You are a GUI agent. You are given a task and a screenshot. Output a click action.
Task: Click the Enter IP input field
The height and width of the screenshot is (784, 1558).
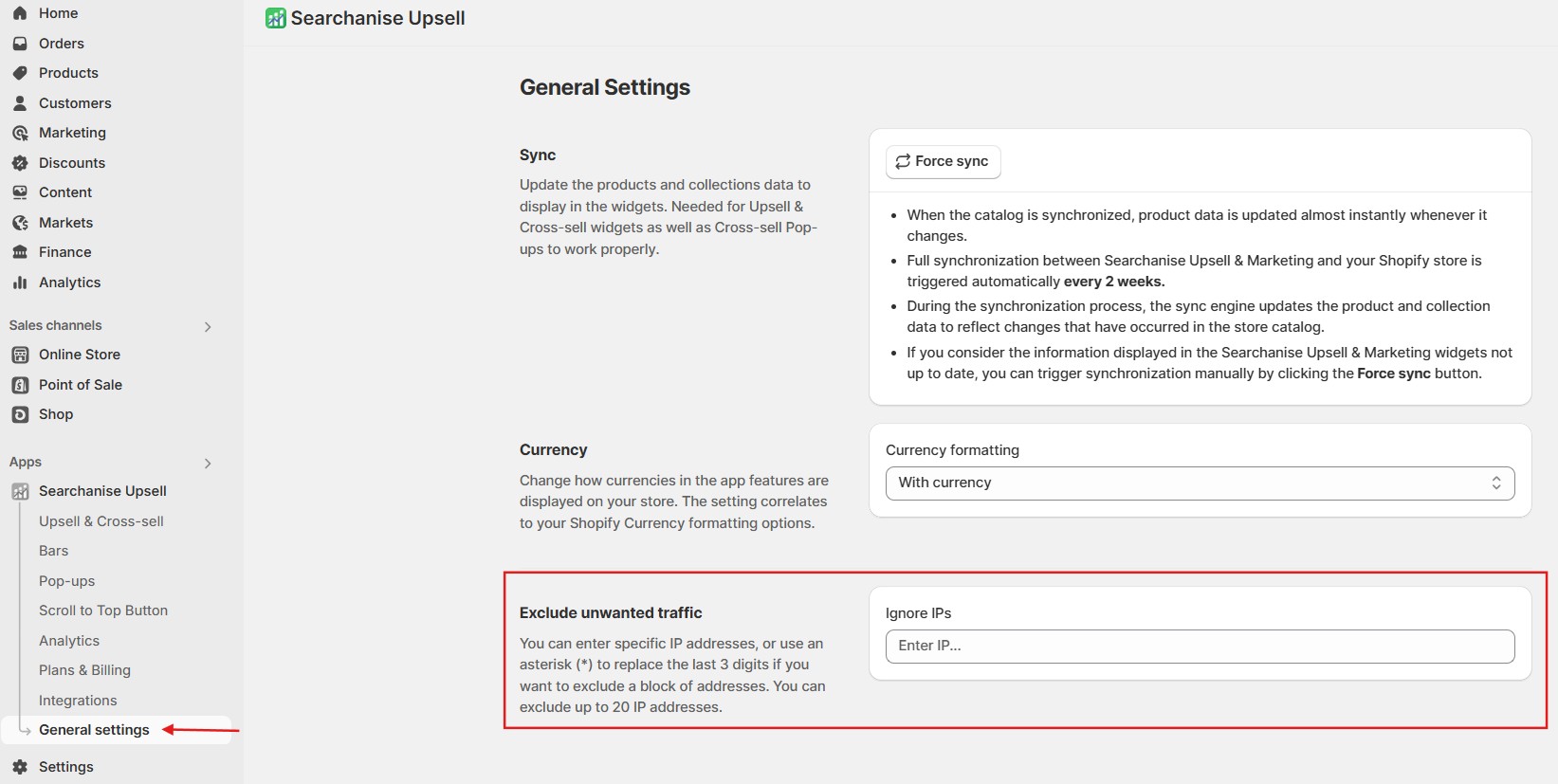1200,646
